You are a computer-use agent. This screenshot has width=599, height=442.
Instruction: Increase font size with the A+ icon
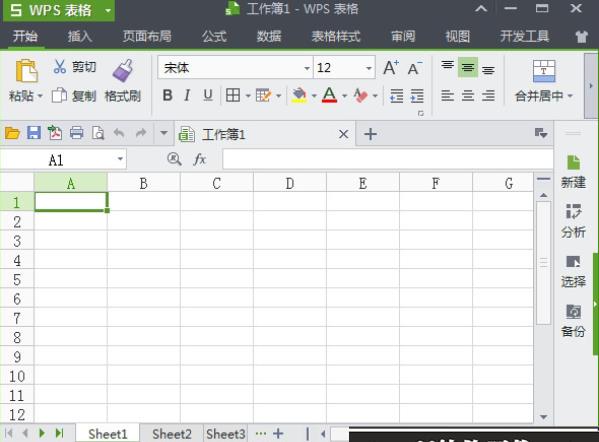pos(391,68)
